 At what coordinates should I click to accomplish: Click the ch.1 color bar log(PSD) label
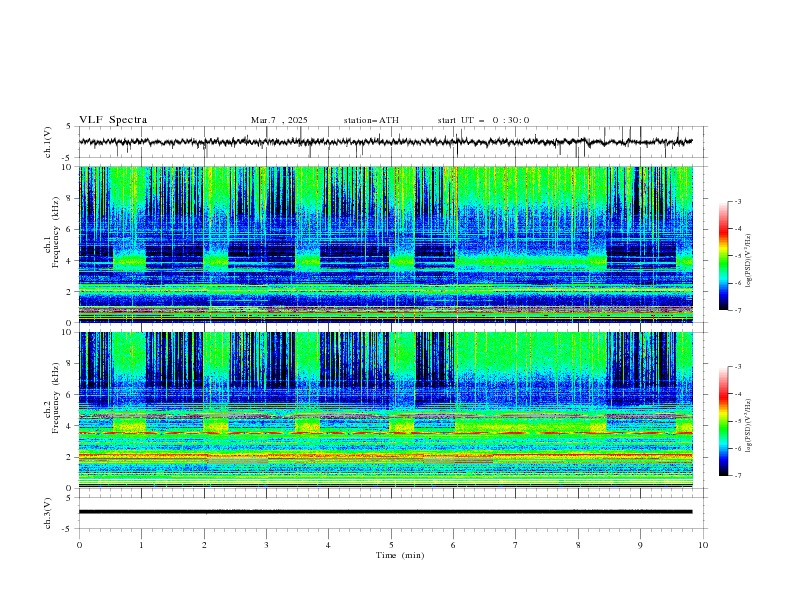pos(748,261)
